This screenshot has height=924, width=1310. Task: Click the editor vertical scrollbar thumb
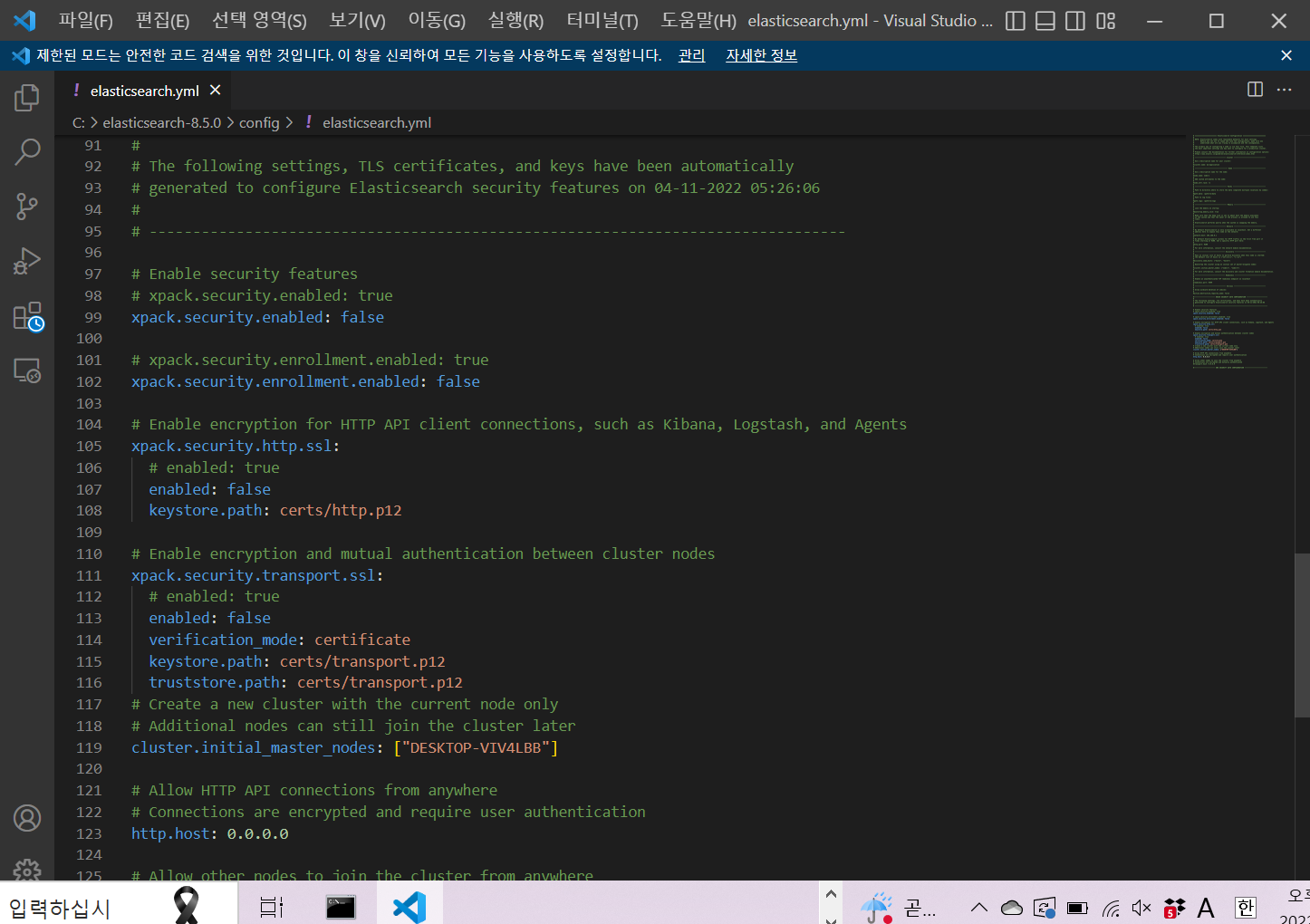coord(1302,634)
